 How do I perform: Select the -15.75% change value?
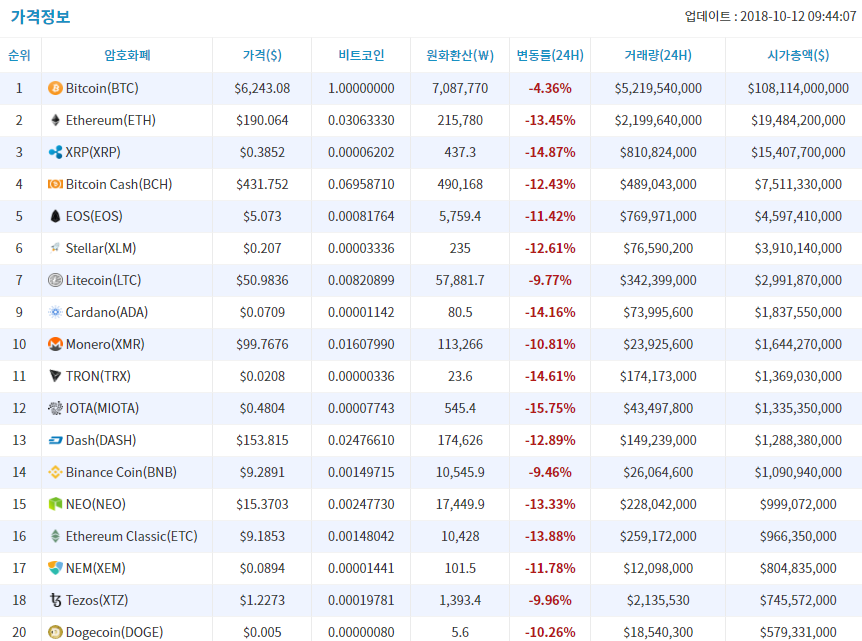[x=550, y=408]
